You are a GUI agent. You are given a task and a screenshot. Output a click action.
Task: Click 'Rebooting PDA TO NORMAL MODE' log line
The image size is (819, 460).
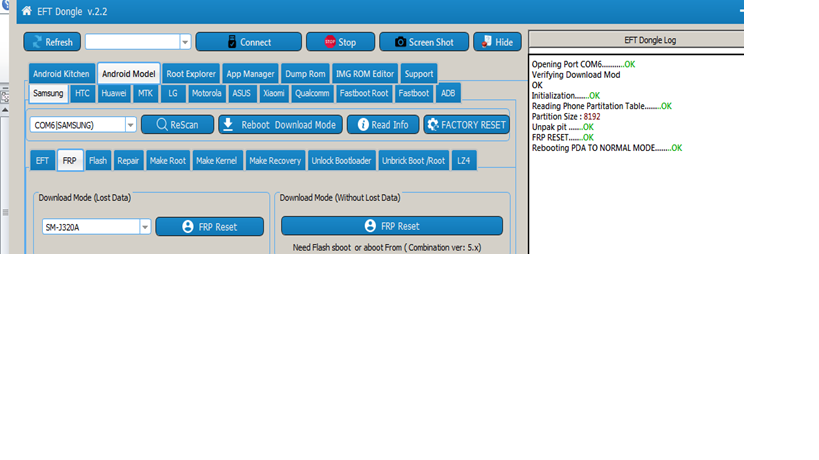(607, 148)
